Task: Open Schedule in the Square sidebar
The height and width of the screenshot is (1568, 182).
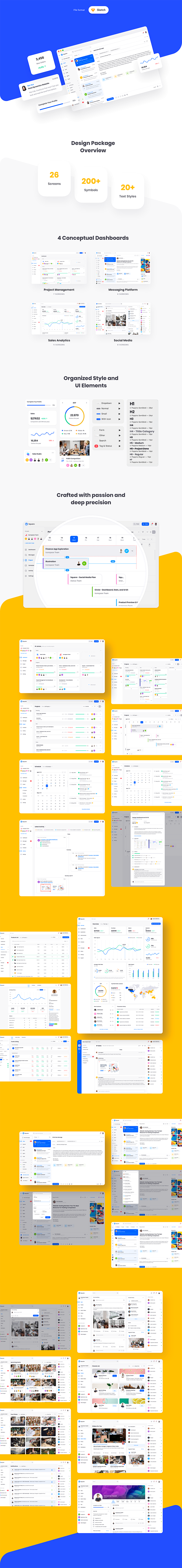Action: [30, 565]
